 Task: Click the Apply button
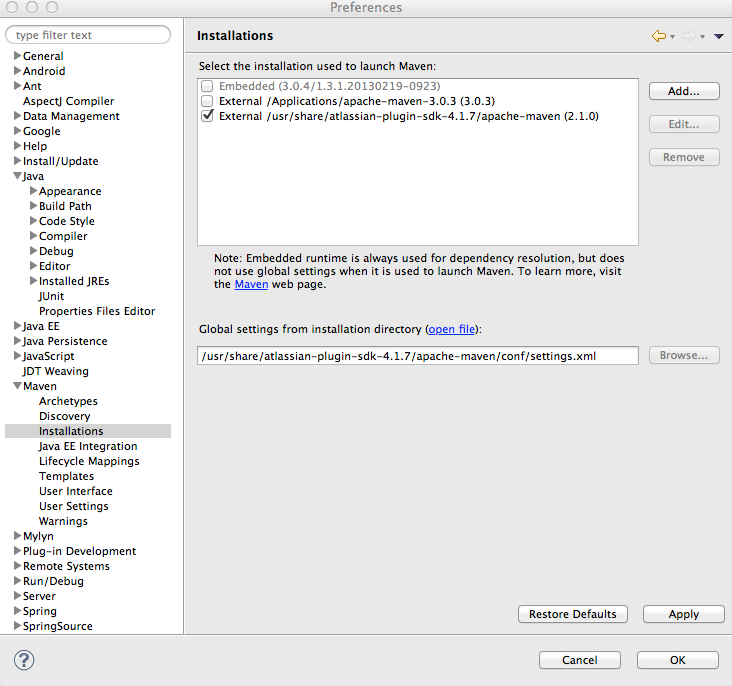(684, 614)
